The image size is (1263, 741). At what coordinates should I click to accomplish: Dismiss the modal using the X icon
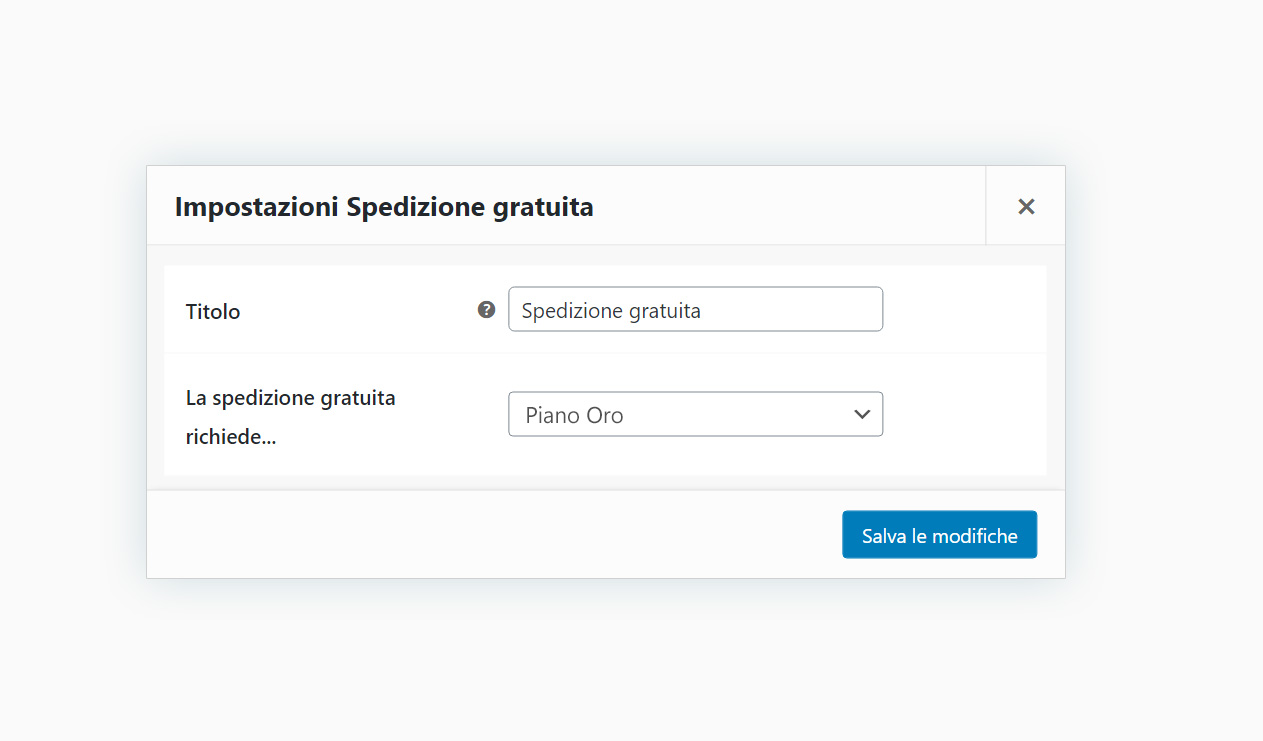click(x=1025, y=206)
